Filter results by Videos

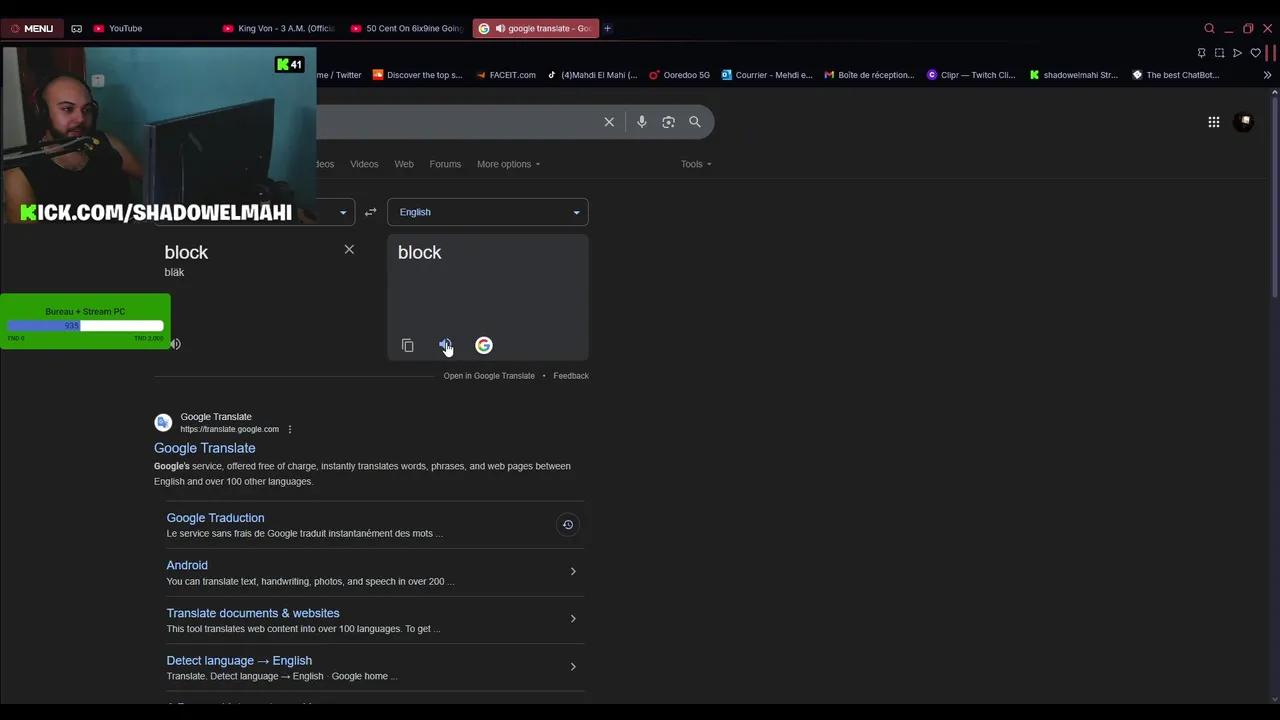click(x=364, y=164)
